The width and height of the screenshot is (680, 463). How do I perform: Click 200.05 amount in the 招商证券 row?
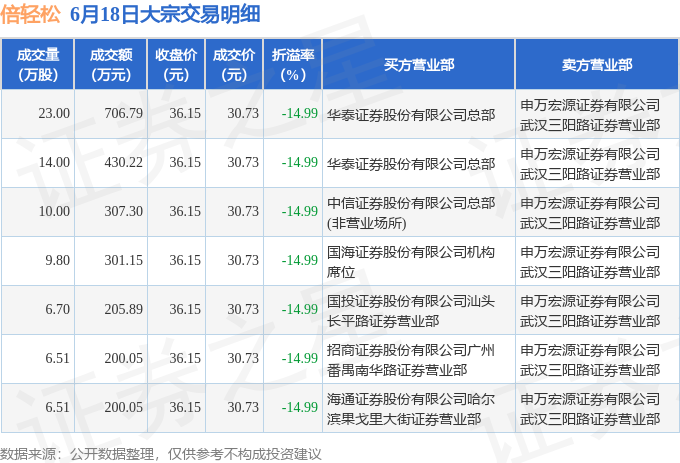point(124,359)
